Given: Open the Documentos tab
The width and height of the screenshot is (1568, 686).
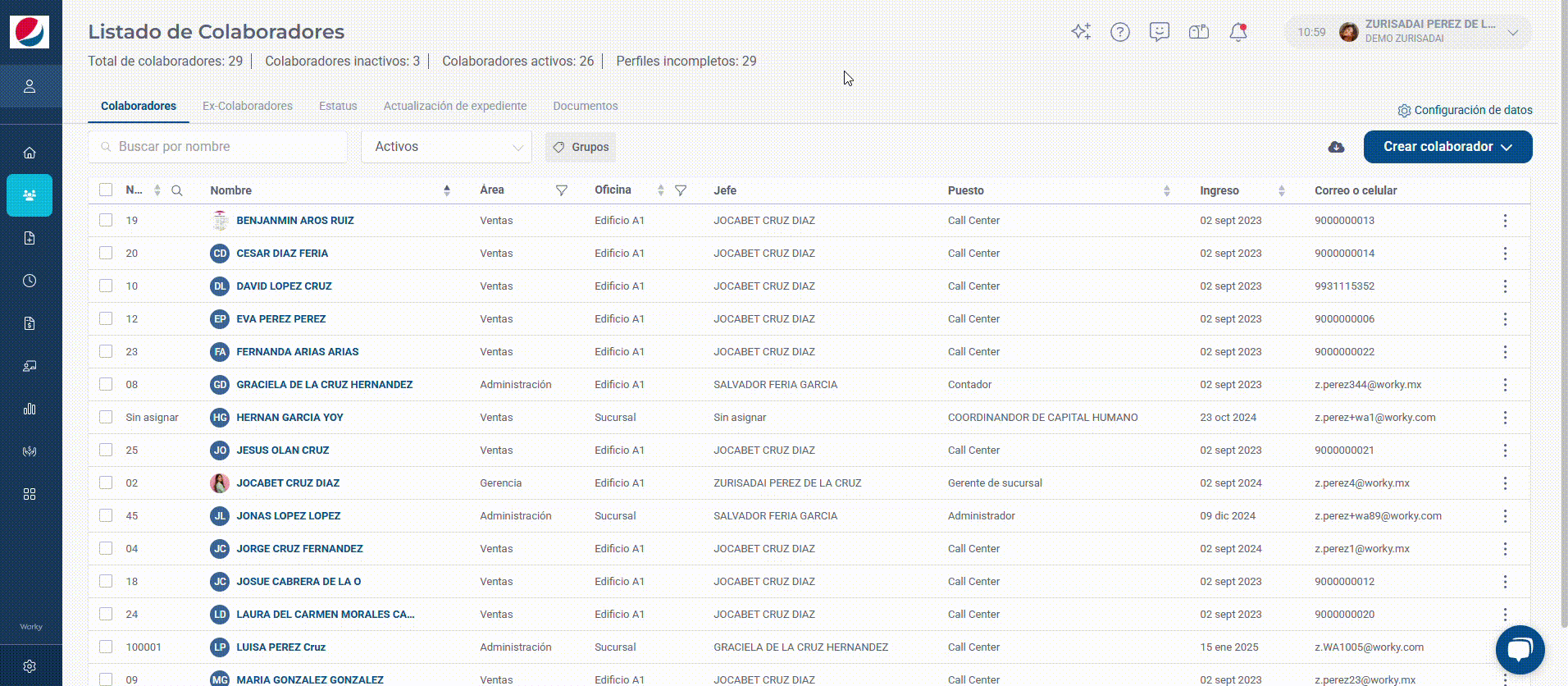Looking at the screenshot, I should (586, 106).
